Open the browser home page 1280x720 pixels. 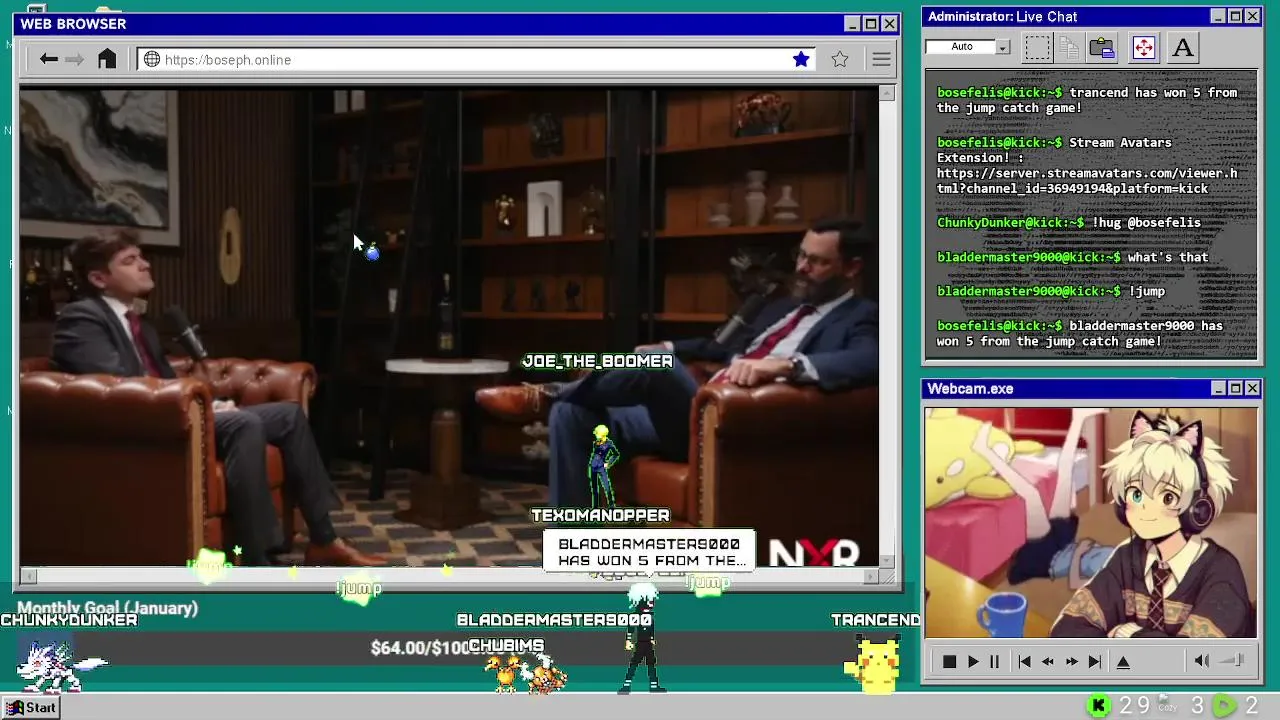click(x=107, y=59)
